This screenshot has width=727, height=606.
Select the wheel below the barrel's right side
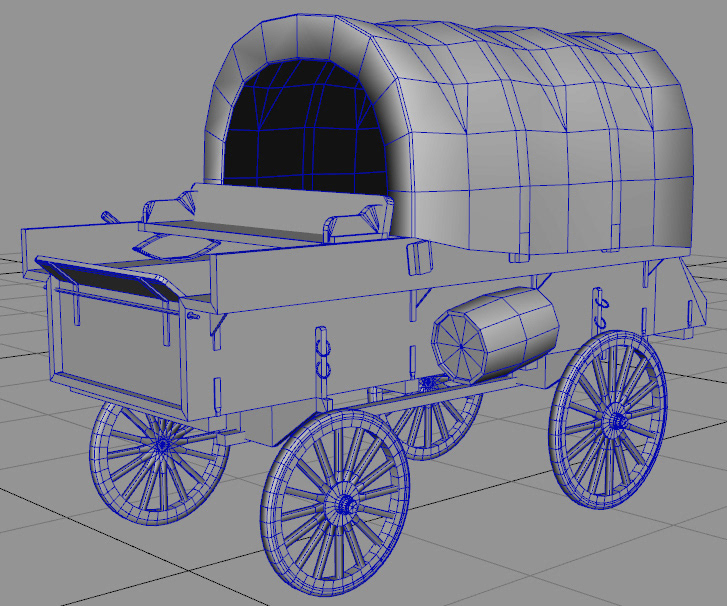[x=608, y=420]
